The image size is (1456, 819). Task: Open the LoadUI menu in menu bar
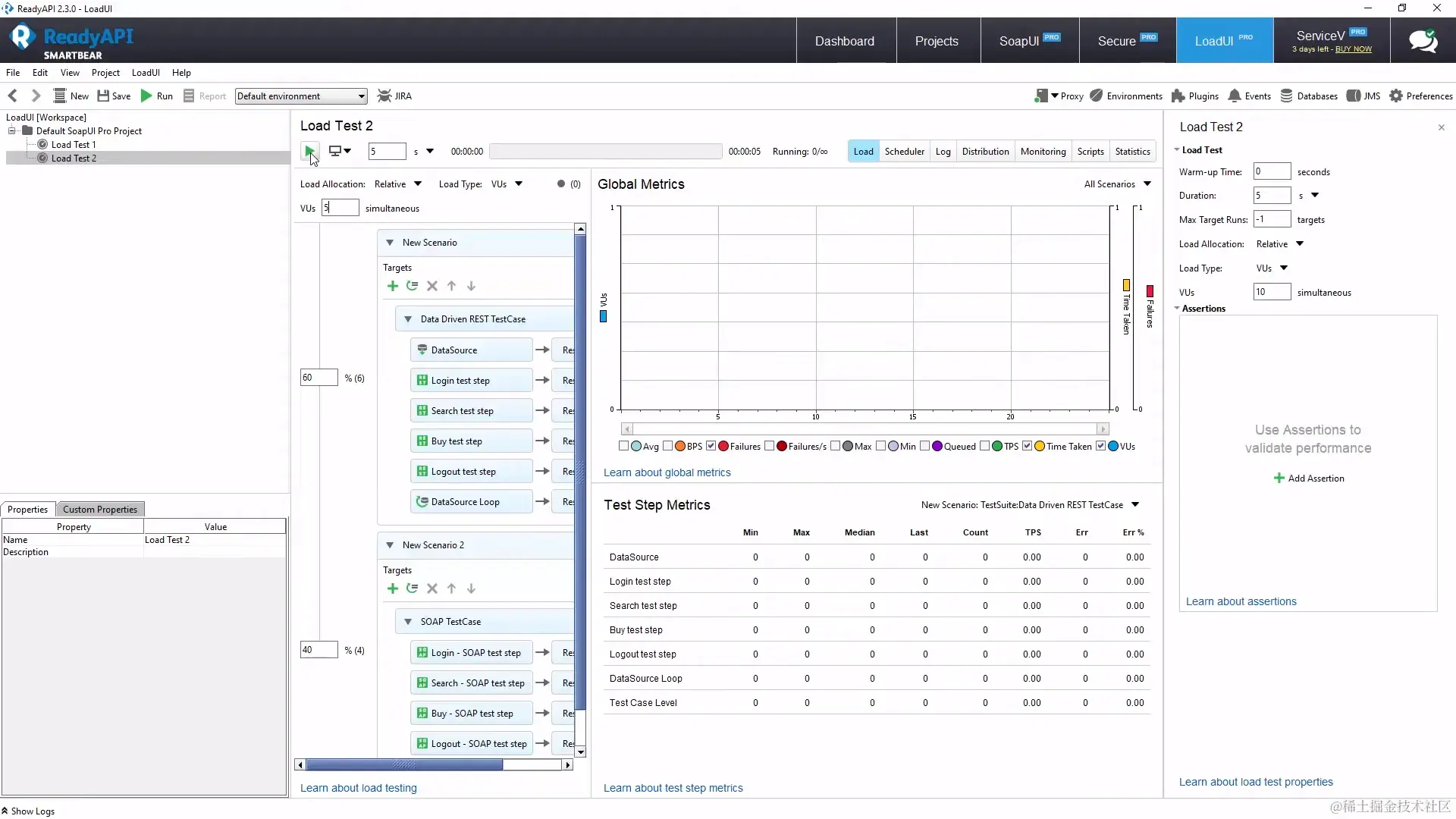tap(145, 73)
